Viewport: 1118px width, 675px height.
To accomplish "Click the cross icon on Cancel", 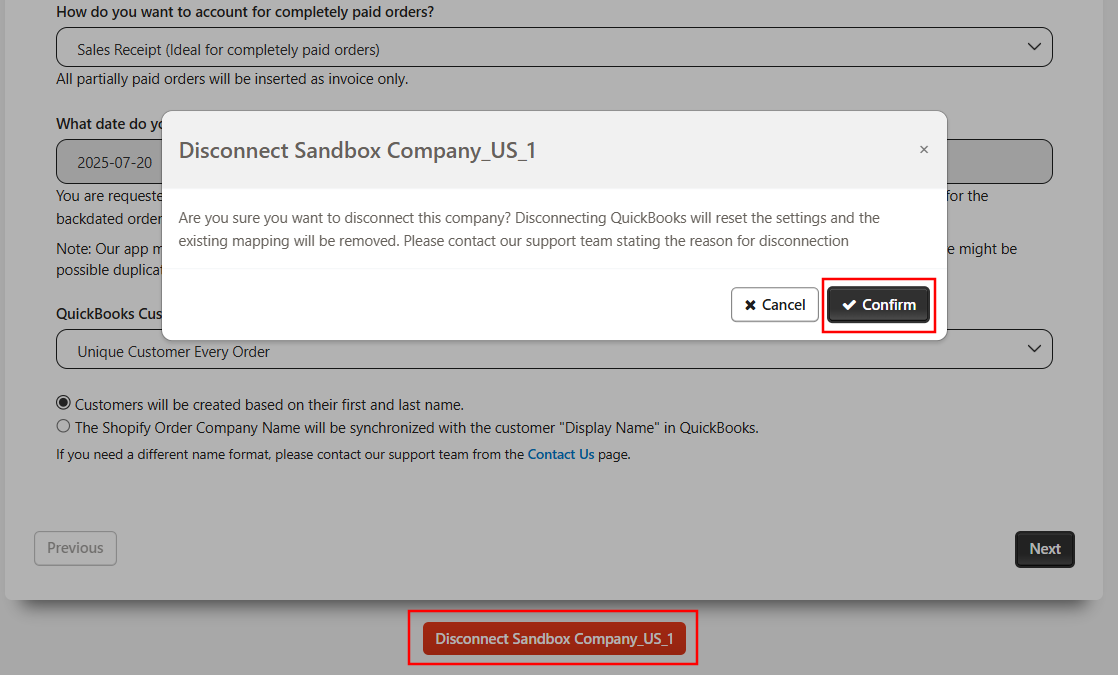I will click(x=750, y=305).
